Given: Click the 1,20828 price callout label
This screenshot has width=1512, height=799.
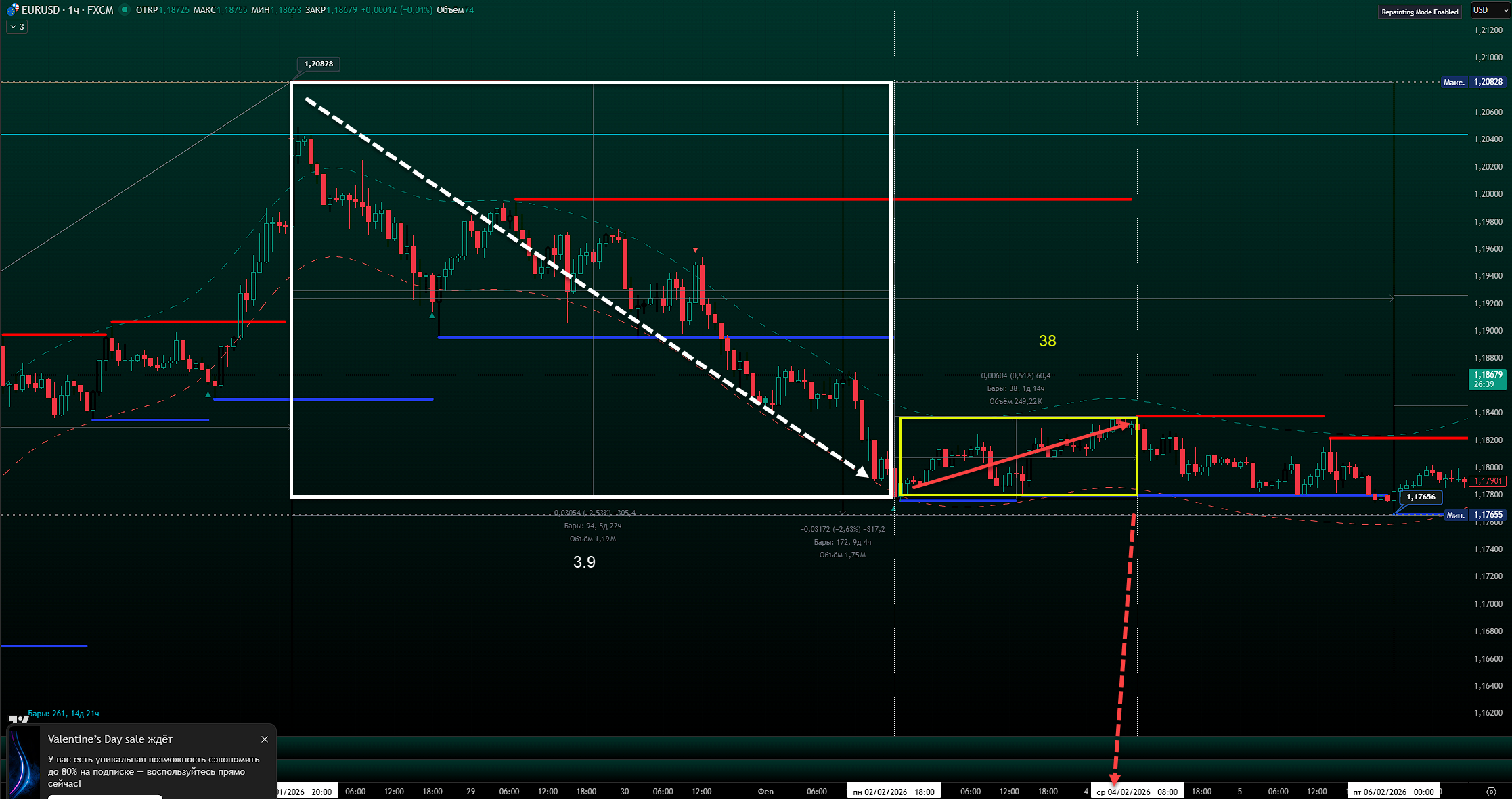Looking at the screenshot, I should coord(318,64).
